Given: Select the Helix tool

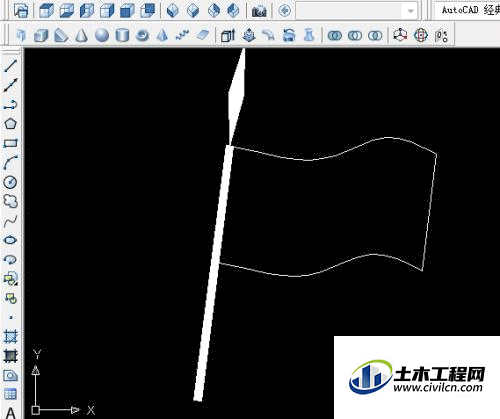Looking at the screenshot, I should pyautogui.click(x=182, y=35).
